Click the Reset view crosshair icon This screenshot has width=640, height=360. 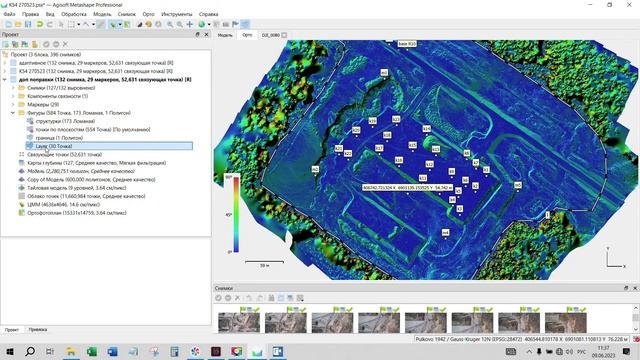(190, 24)
